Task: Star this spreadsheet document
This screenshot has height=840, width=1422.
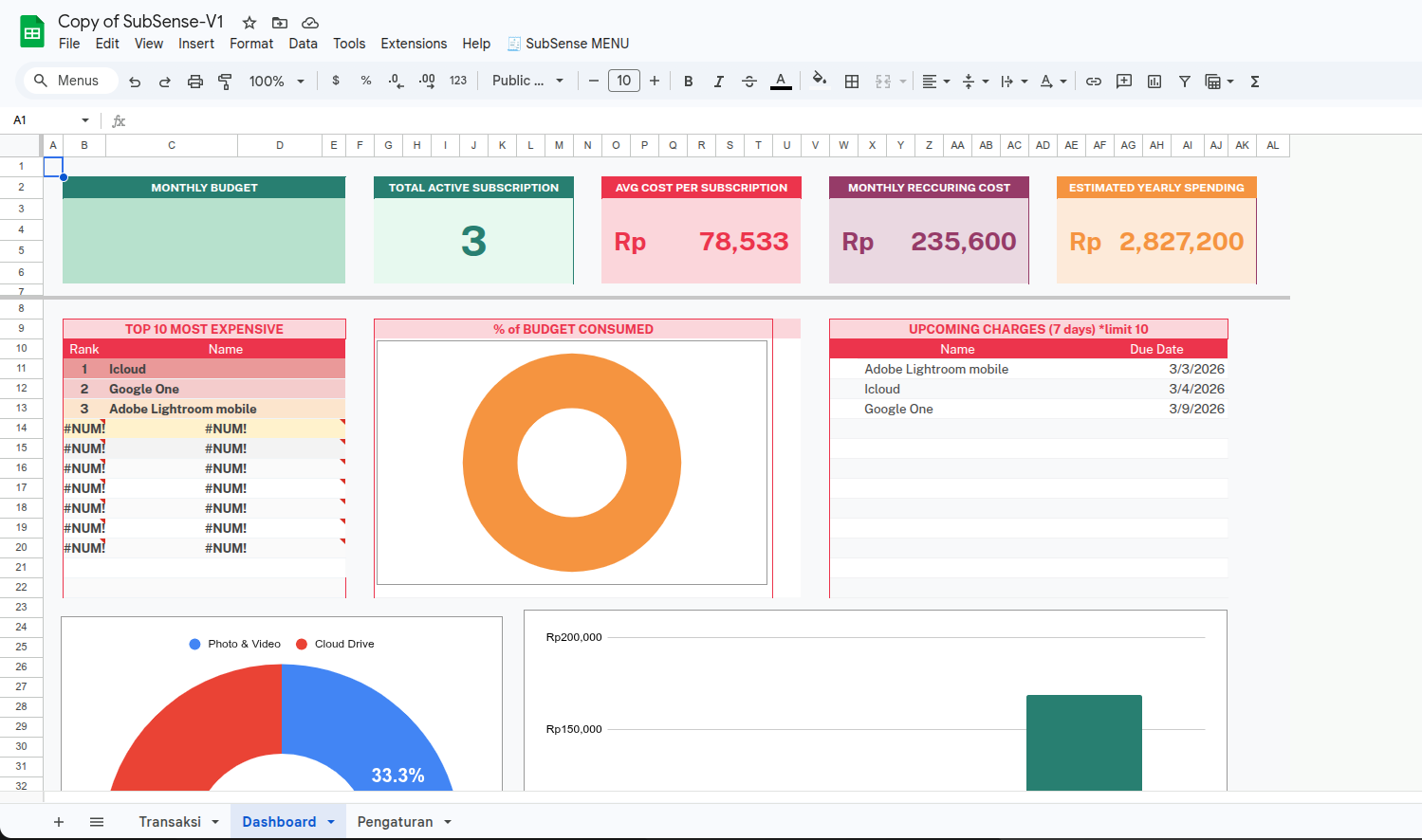Action: point(249,23)
